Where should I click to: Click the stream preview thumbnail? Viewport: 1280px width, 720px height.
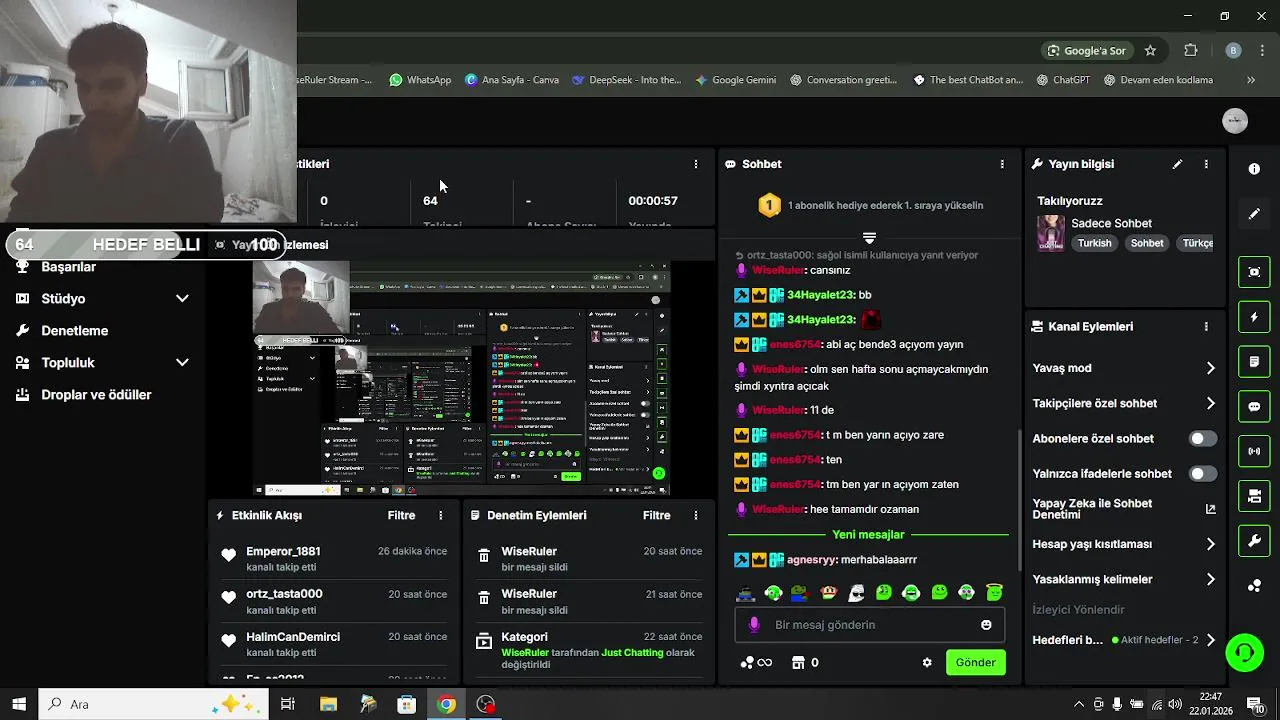tap(461, 379)
